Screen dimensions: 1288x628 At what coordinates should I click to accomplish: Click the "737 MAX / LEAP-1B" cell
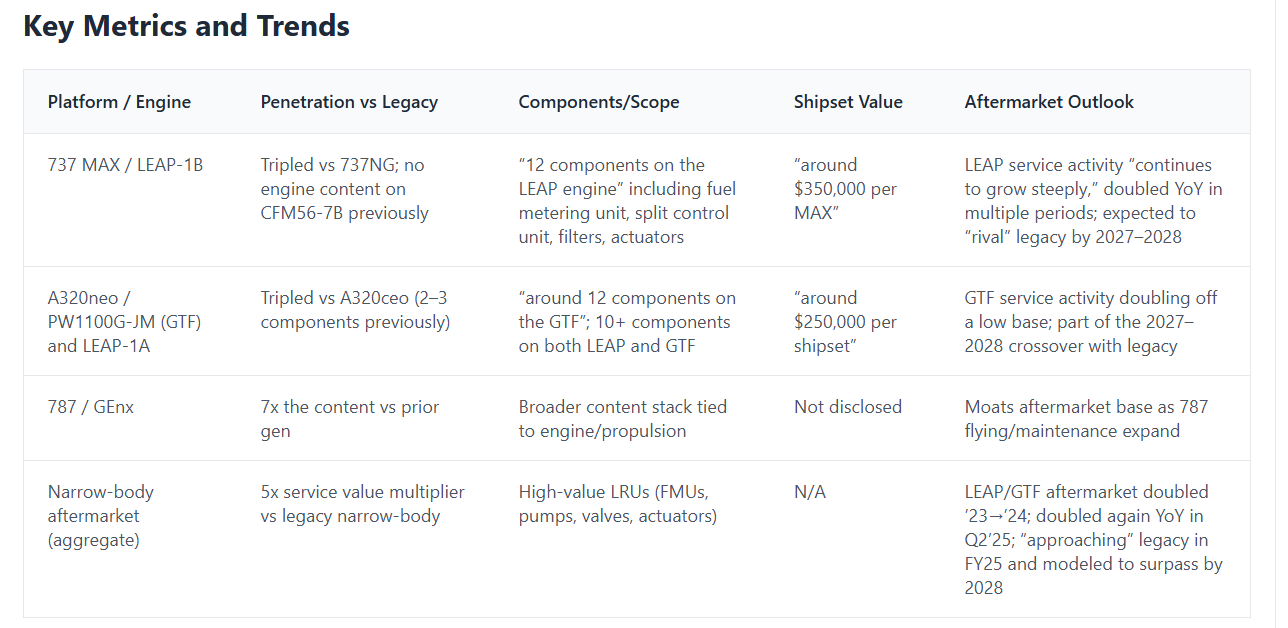coord(125,165)
